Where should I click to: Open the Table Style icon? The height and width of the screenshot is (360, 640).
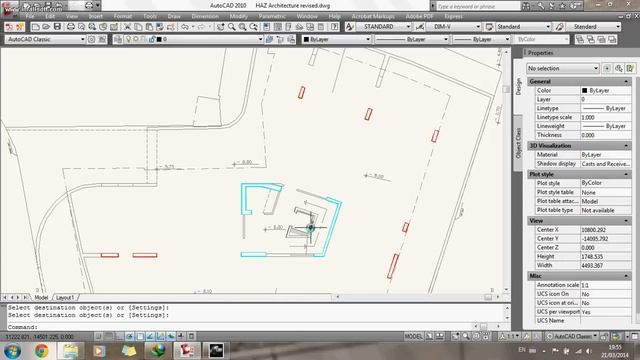coord(489,27)
